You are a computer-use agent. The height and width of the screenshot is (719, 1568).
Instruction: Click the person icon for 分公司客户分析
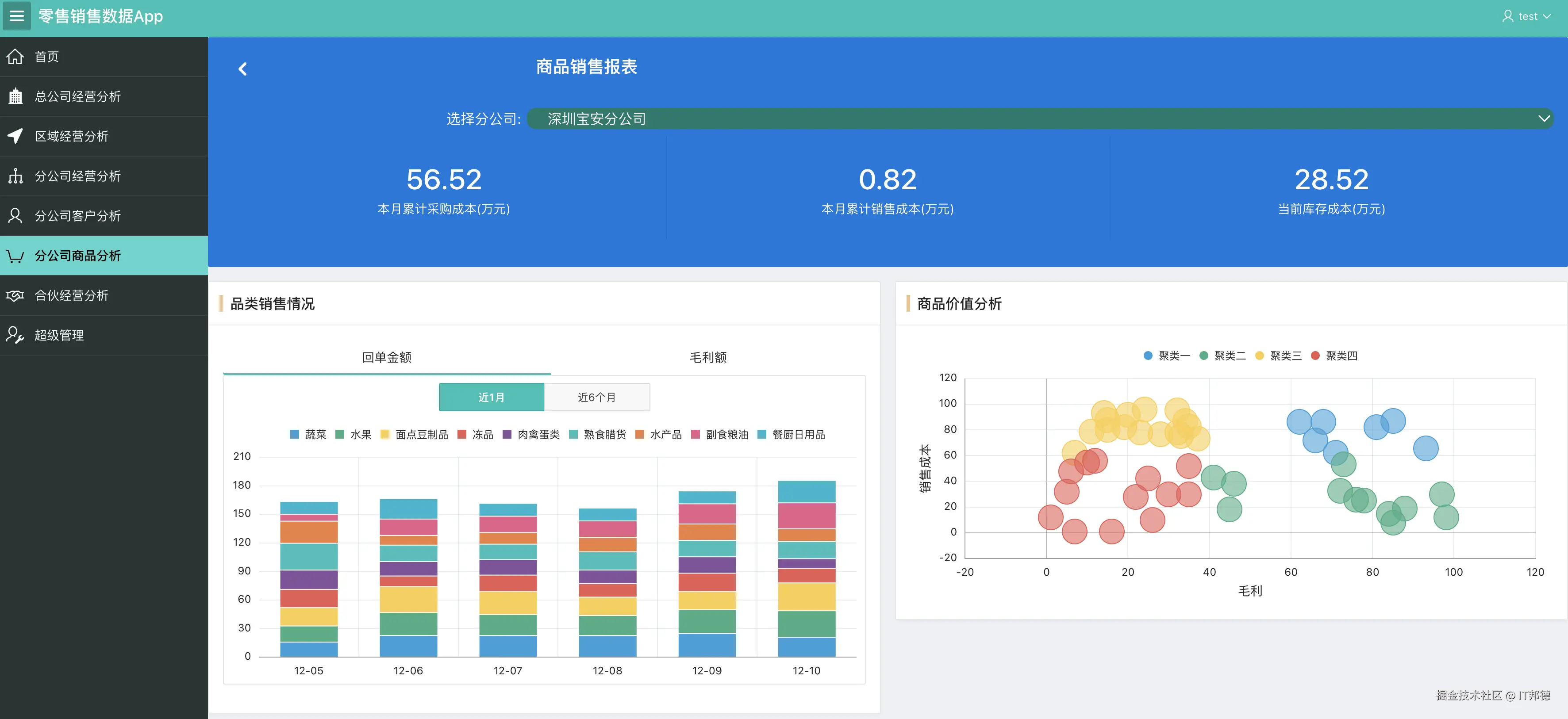click(15, 215)
